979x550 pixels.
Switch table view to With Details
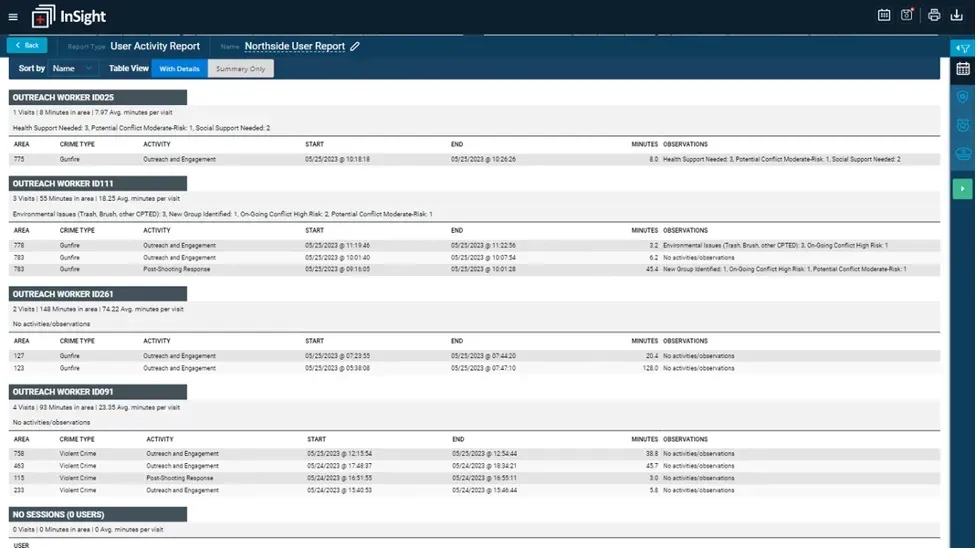tap(179, 69)
